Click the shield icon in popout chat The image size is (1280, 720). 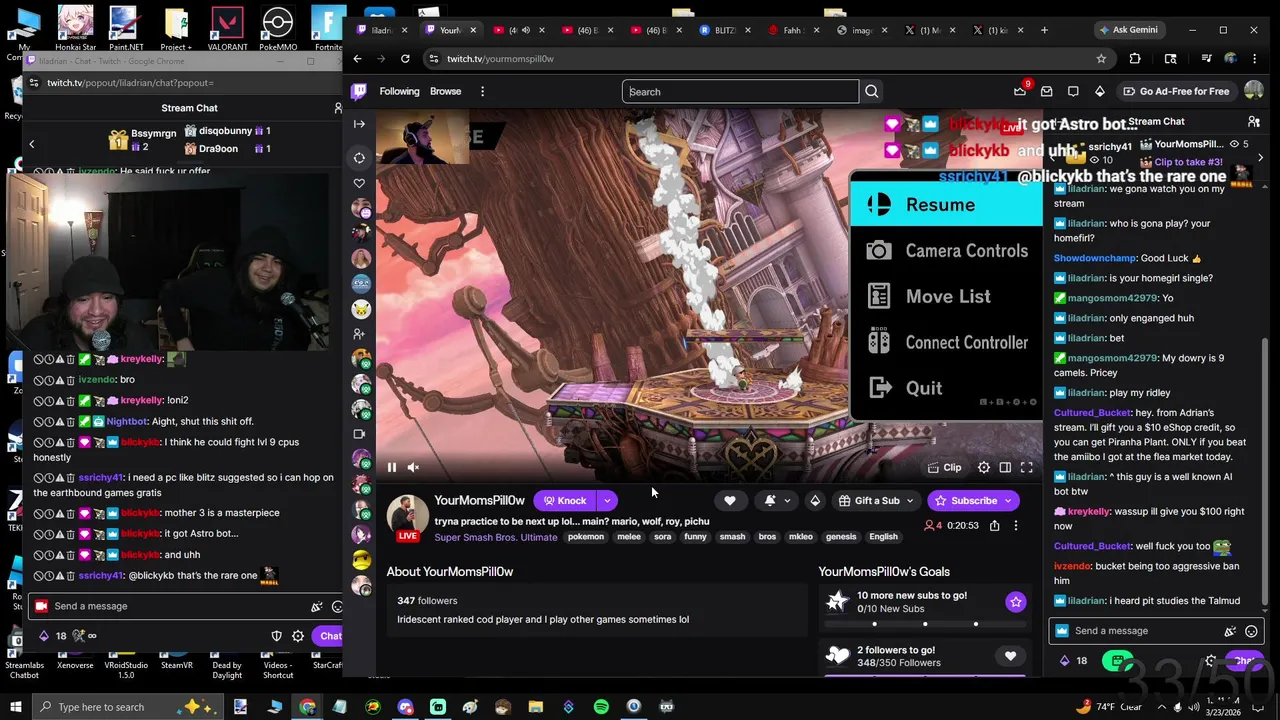tap(277, 636)
